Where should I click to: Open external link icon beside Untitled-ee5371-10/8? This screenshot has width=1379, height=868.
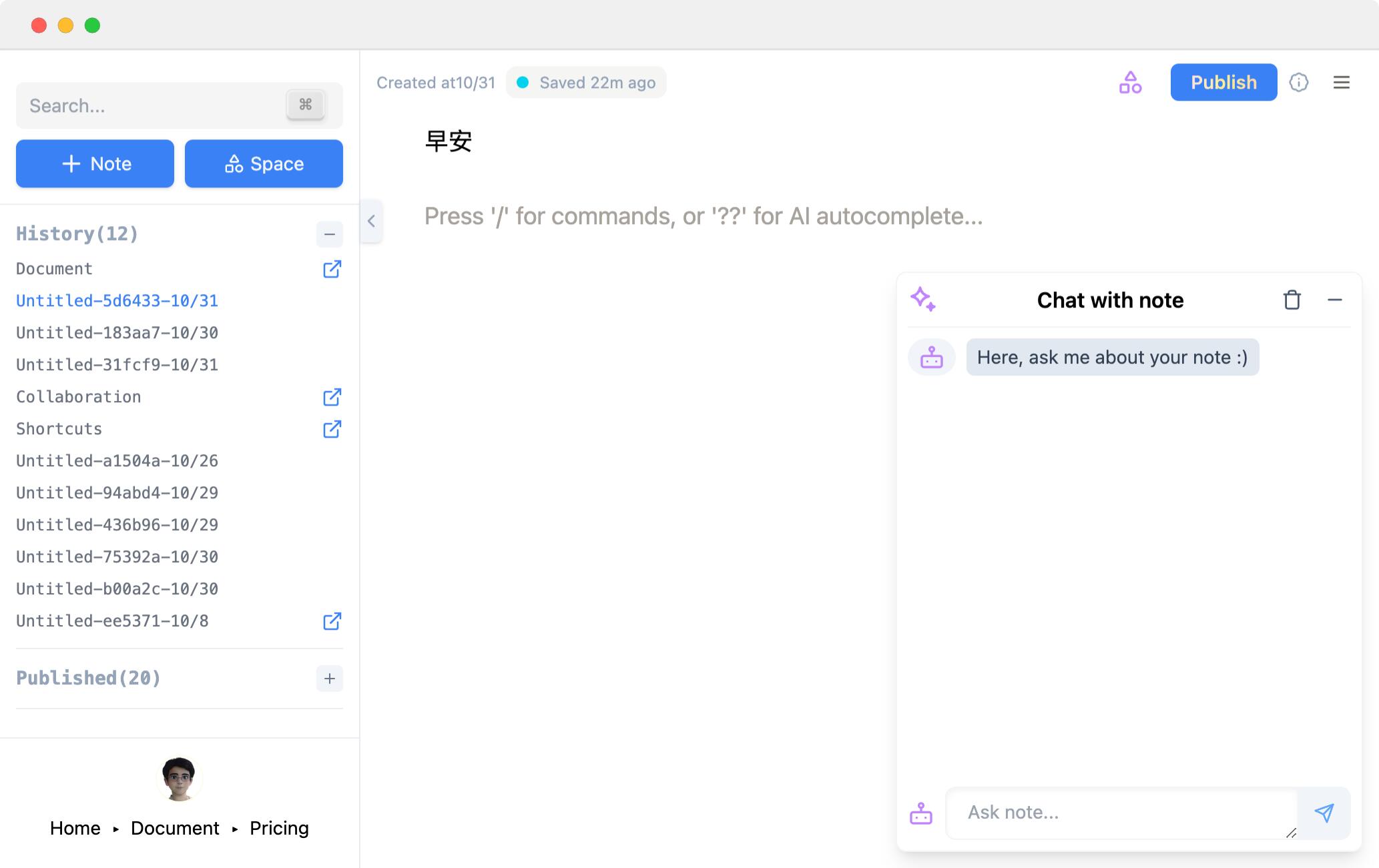332,621
